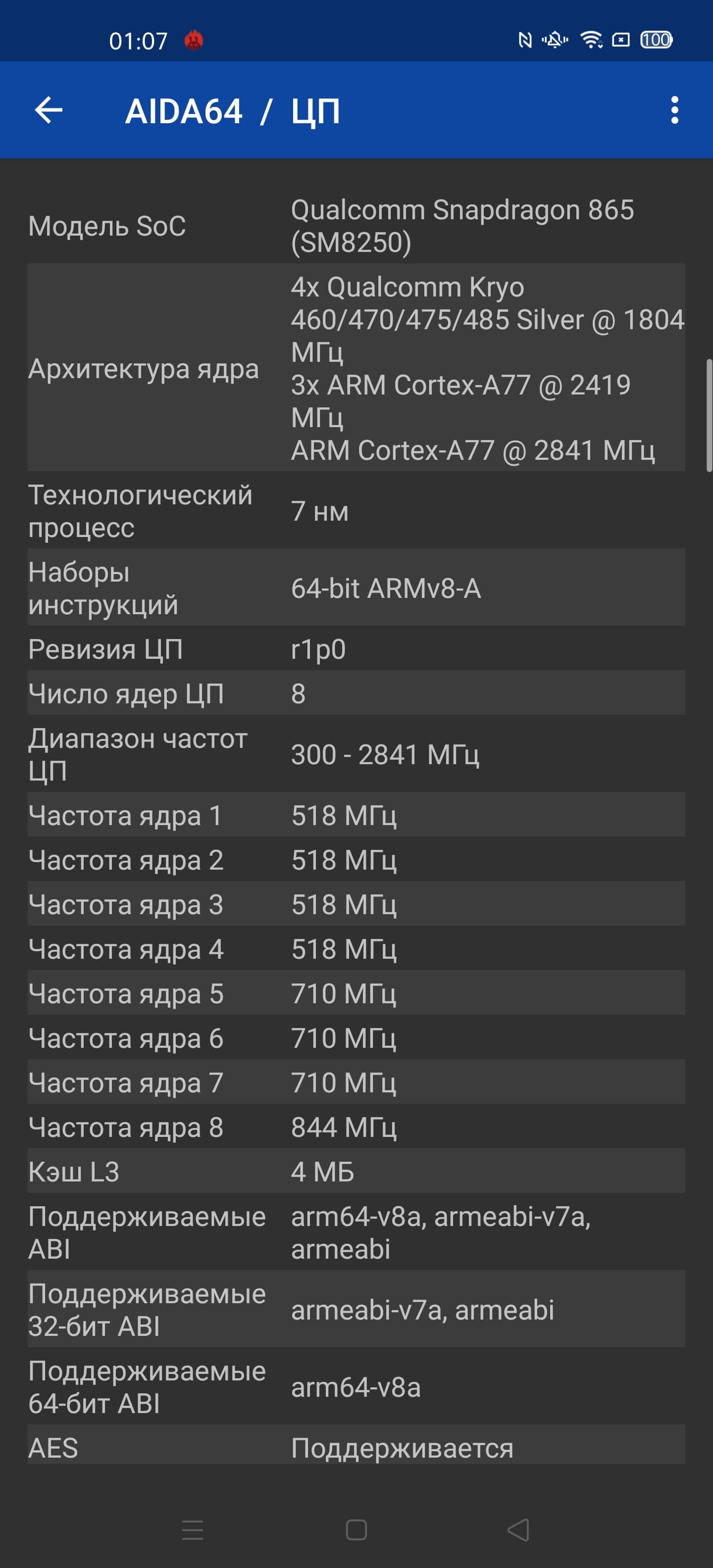Tap the back arrow in header

coord(49,110)
